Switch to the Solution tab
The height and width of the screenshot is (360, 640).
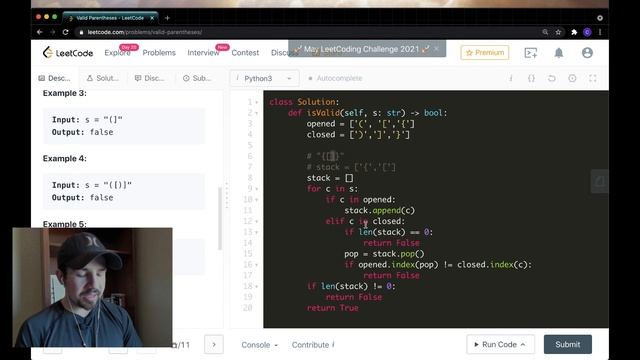tap(102, 78)
